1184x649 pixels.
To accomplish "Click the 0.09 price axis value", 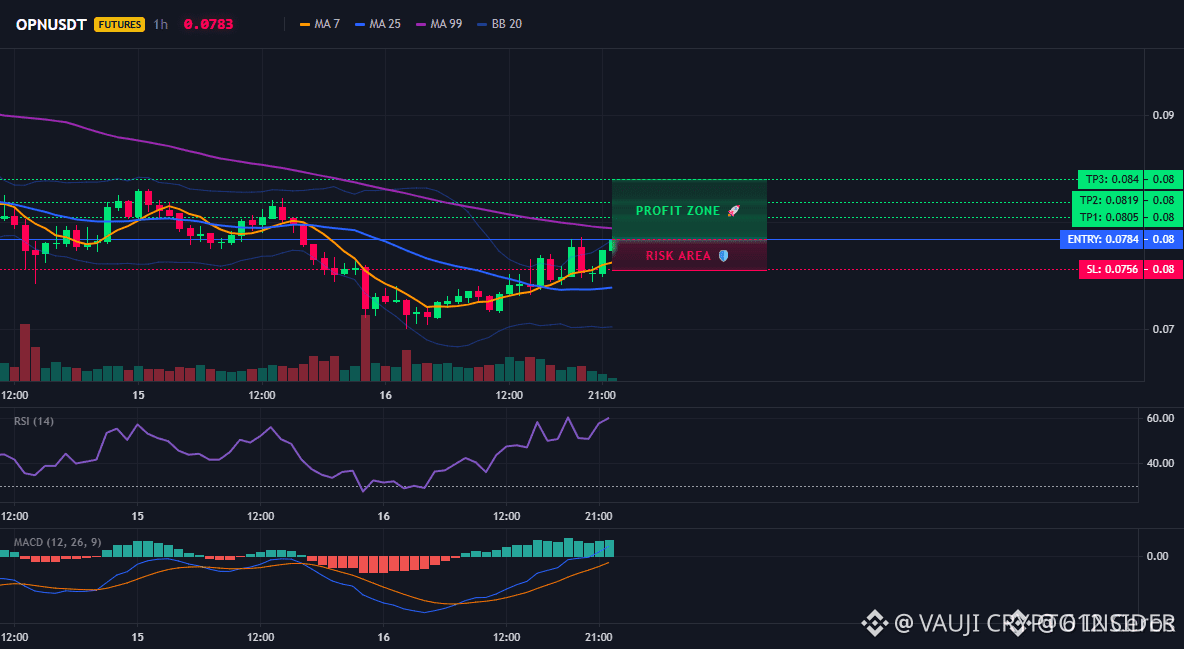I will point(1163,116).
